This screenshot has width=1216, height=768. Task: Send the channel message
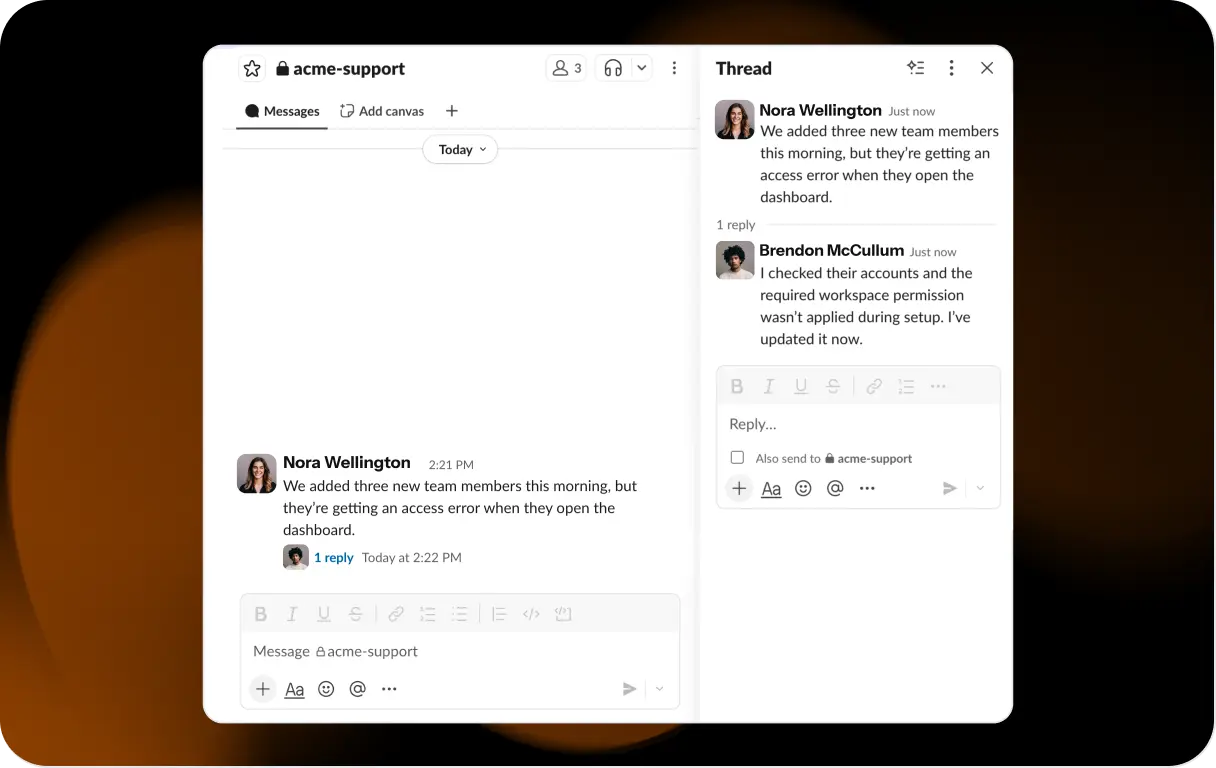(629, 689)
